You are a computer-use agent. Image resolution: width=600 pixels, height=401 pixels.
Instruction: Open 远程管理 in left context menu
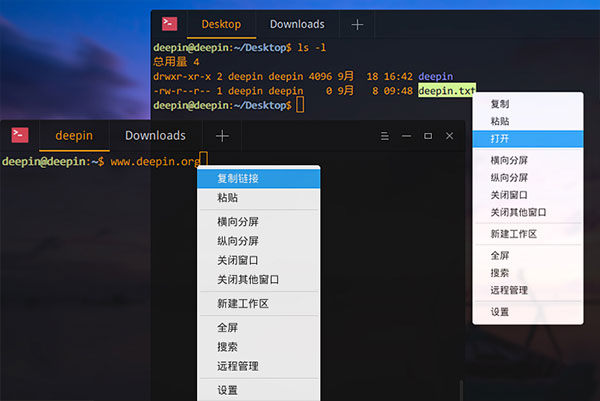coord(259,366)
